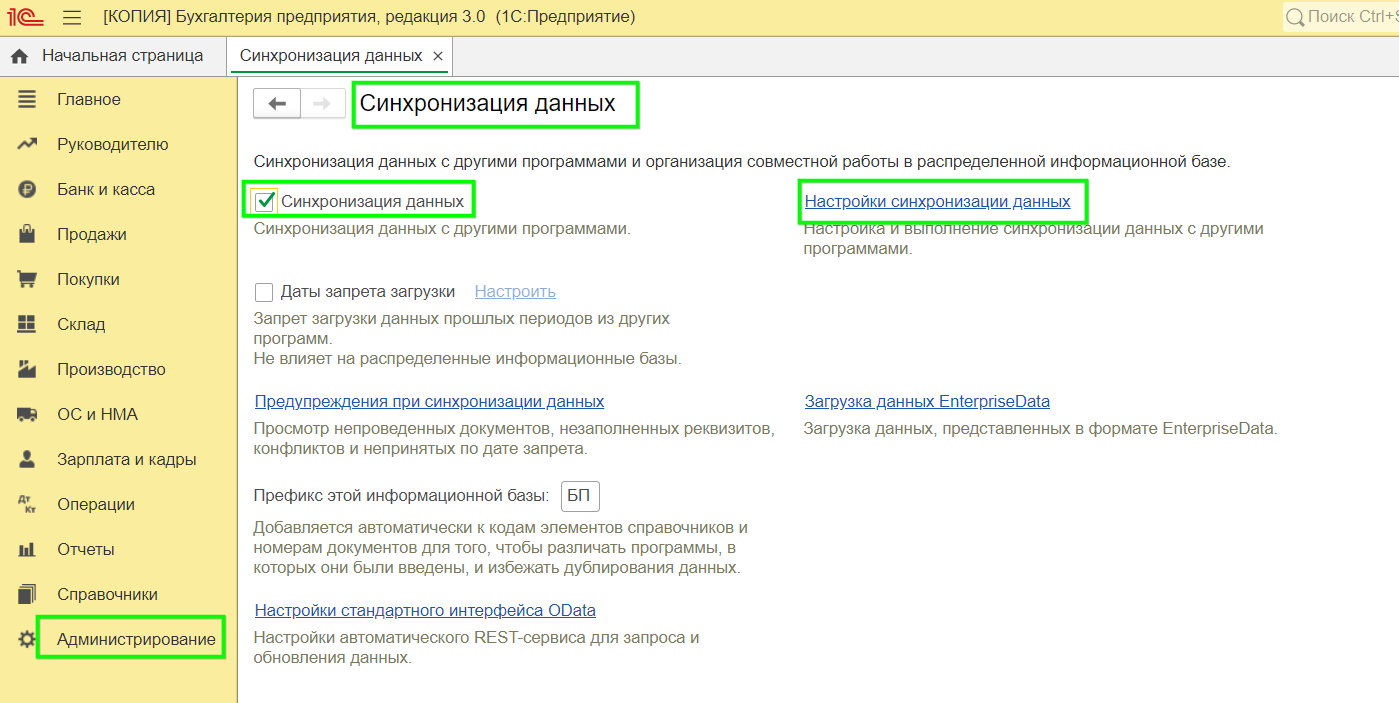The width and height of the screenshot is (1399, 703).
Task: Click the Производство factory icon
Action: click(27, 369)
